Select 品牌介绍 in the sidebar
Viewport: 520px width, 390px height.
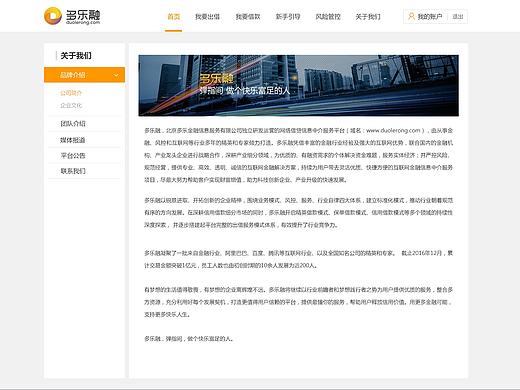coord(84,75)
